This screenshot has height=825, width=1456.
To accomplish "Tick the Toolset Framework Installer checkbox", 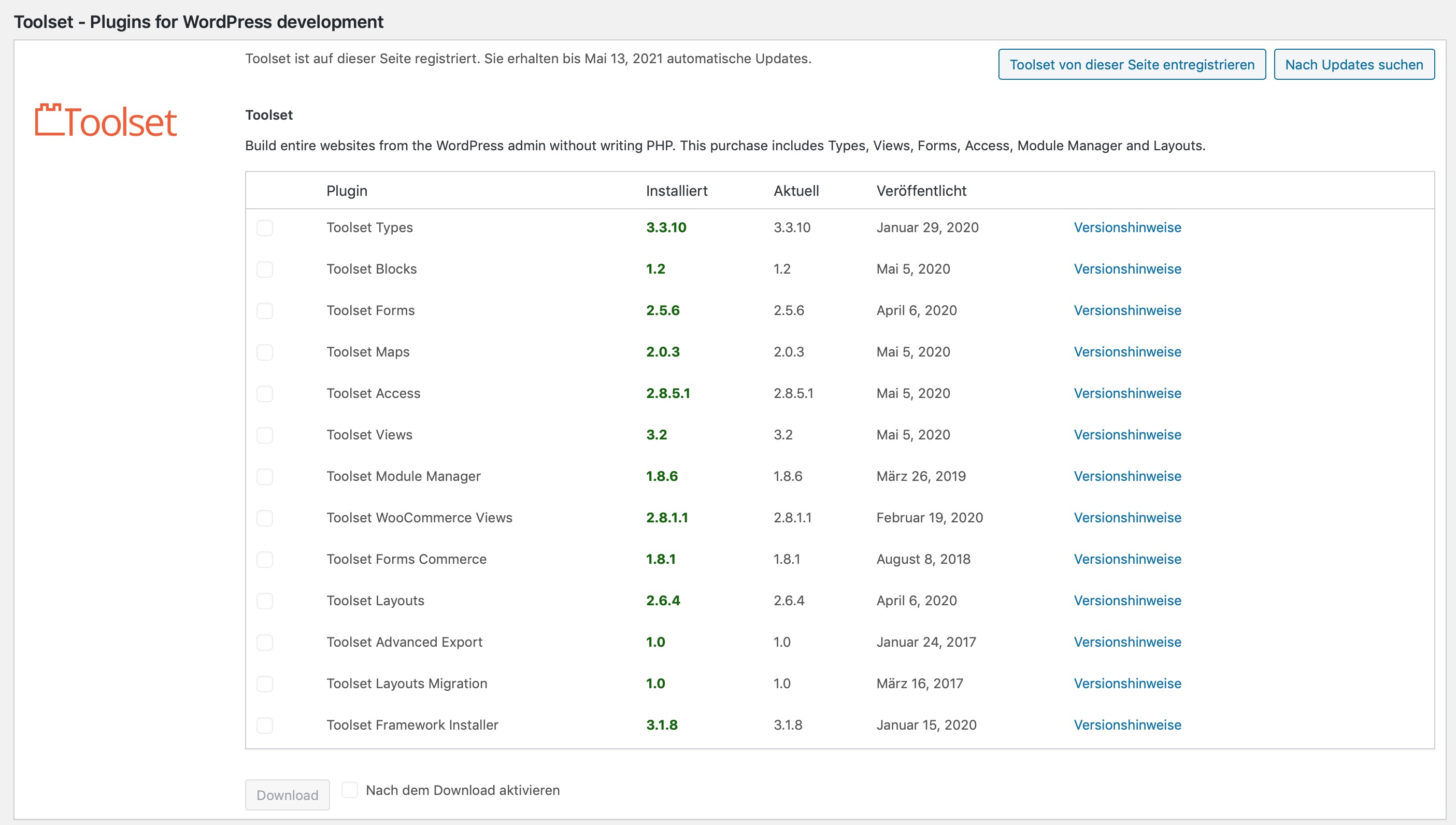I will click(265, 726).
